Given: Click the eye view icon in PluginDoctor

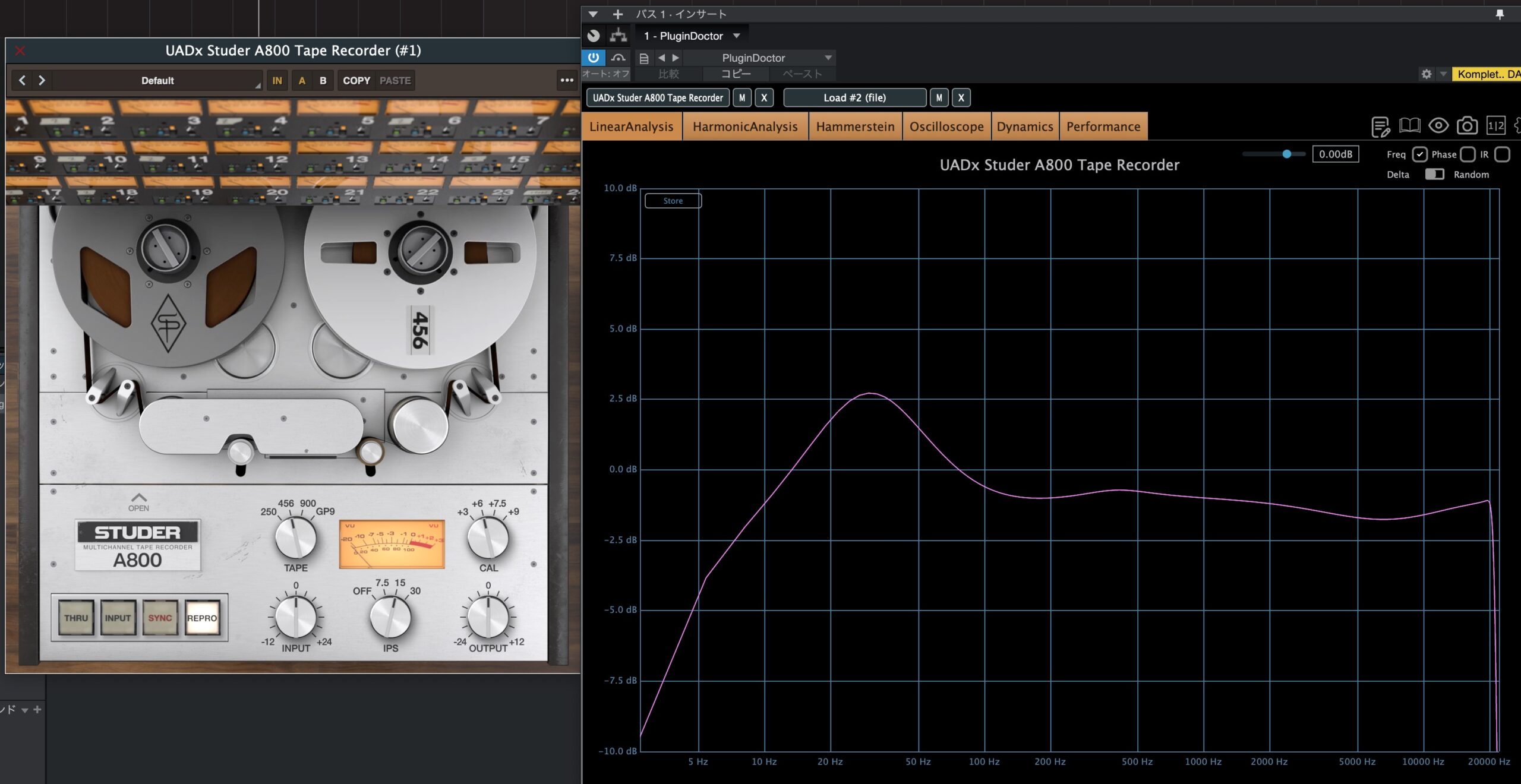Looking at the screenshot, I should click(1438, 125).
